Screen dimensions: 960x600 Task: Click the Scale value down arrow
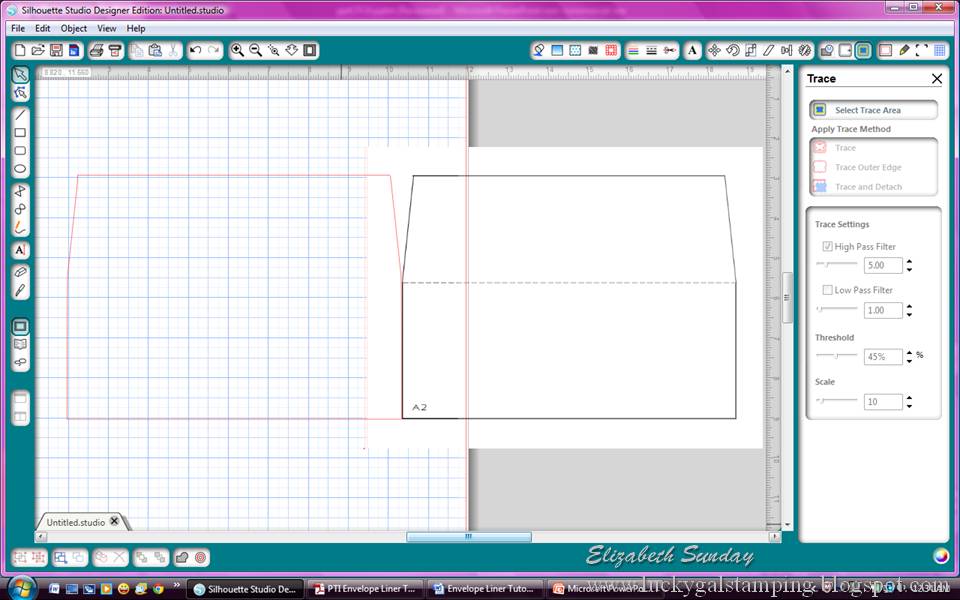[x=909, y=406]
